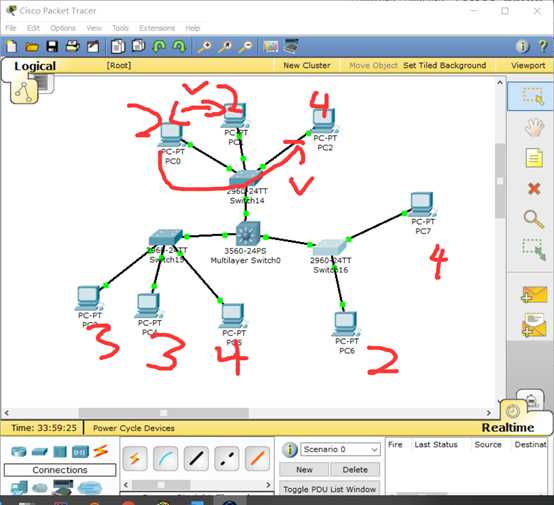Click the Redo arrow icon
The height and width of the screenshot is (505, 554).
click(179, 46)
